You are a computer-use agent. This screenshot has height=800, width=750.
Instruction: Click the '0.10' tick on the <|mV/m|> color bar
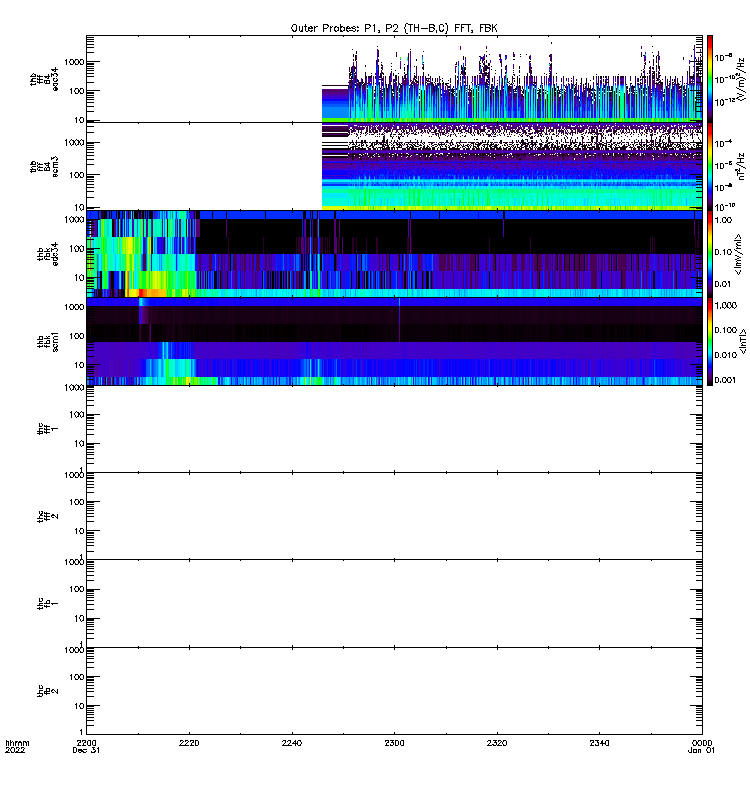(723, 252)
